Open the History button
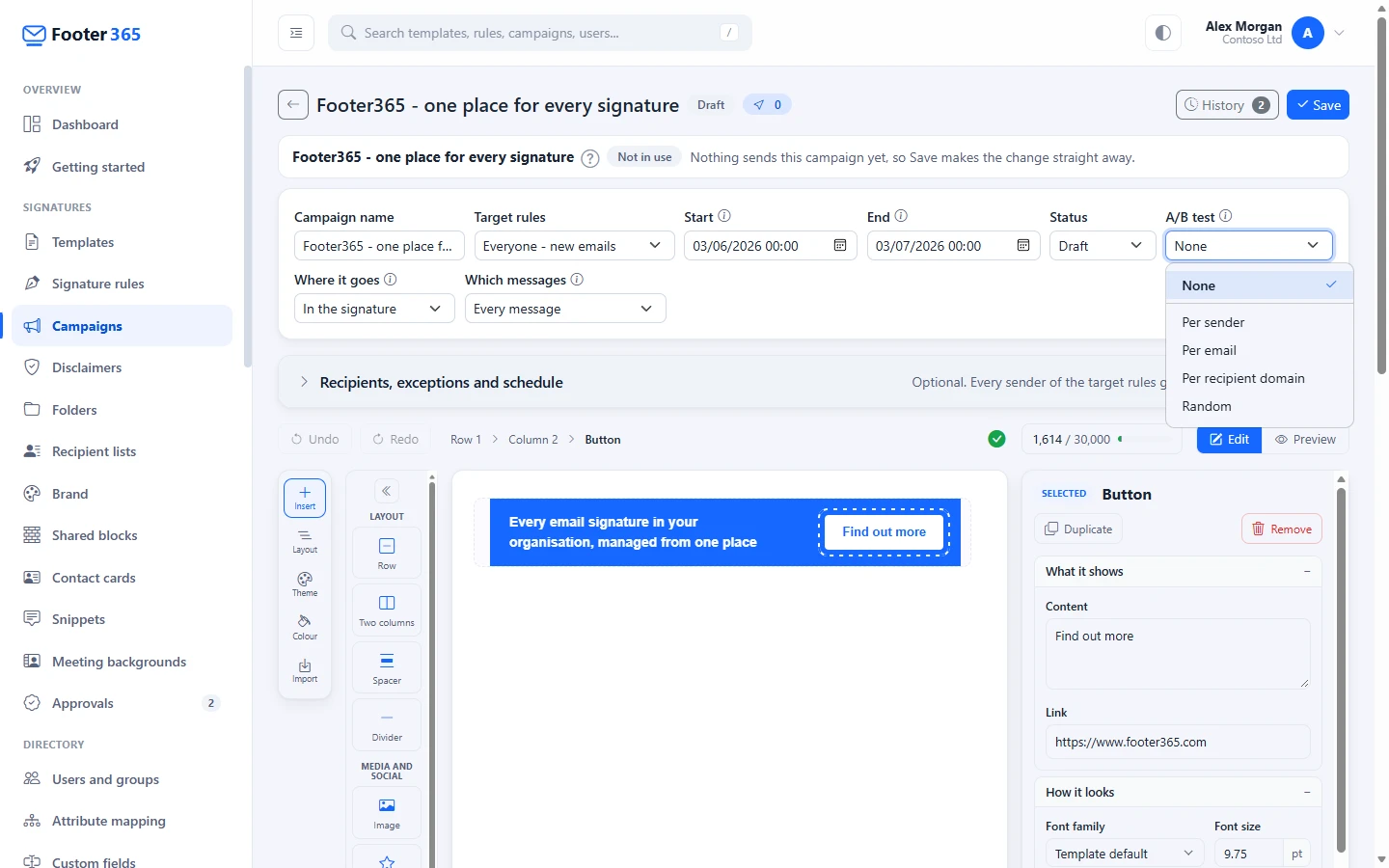This screenshot has height=868, width=1389. [x=1227, y=105]
